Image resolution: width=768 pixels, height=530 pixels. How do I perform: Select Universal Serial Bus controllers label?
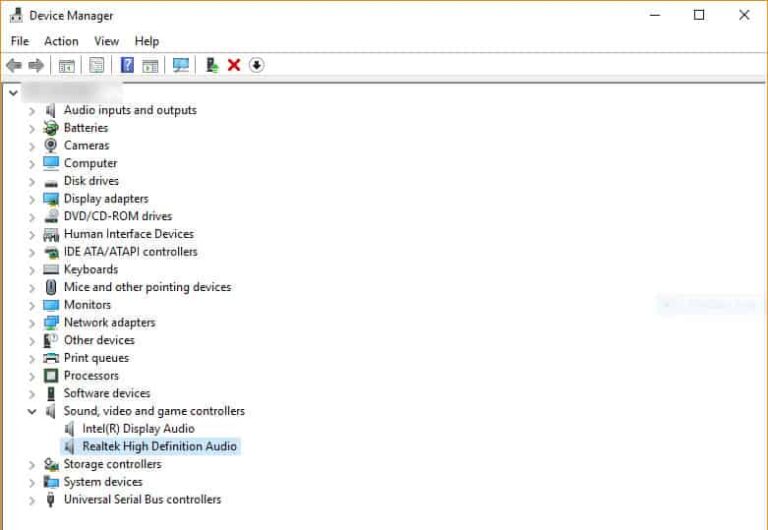143,500
